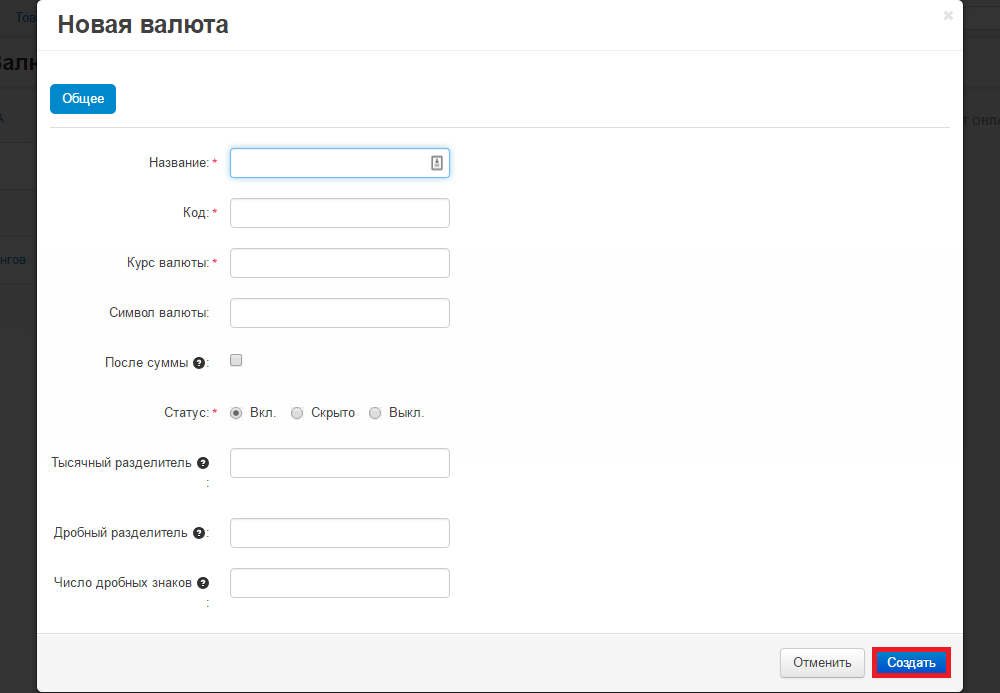Enable the После суммы checkbox
The image size is (1000, 693).
(237, 361)
